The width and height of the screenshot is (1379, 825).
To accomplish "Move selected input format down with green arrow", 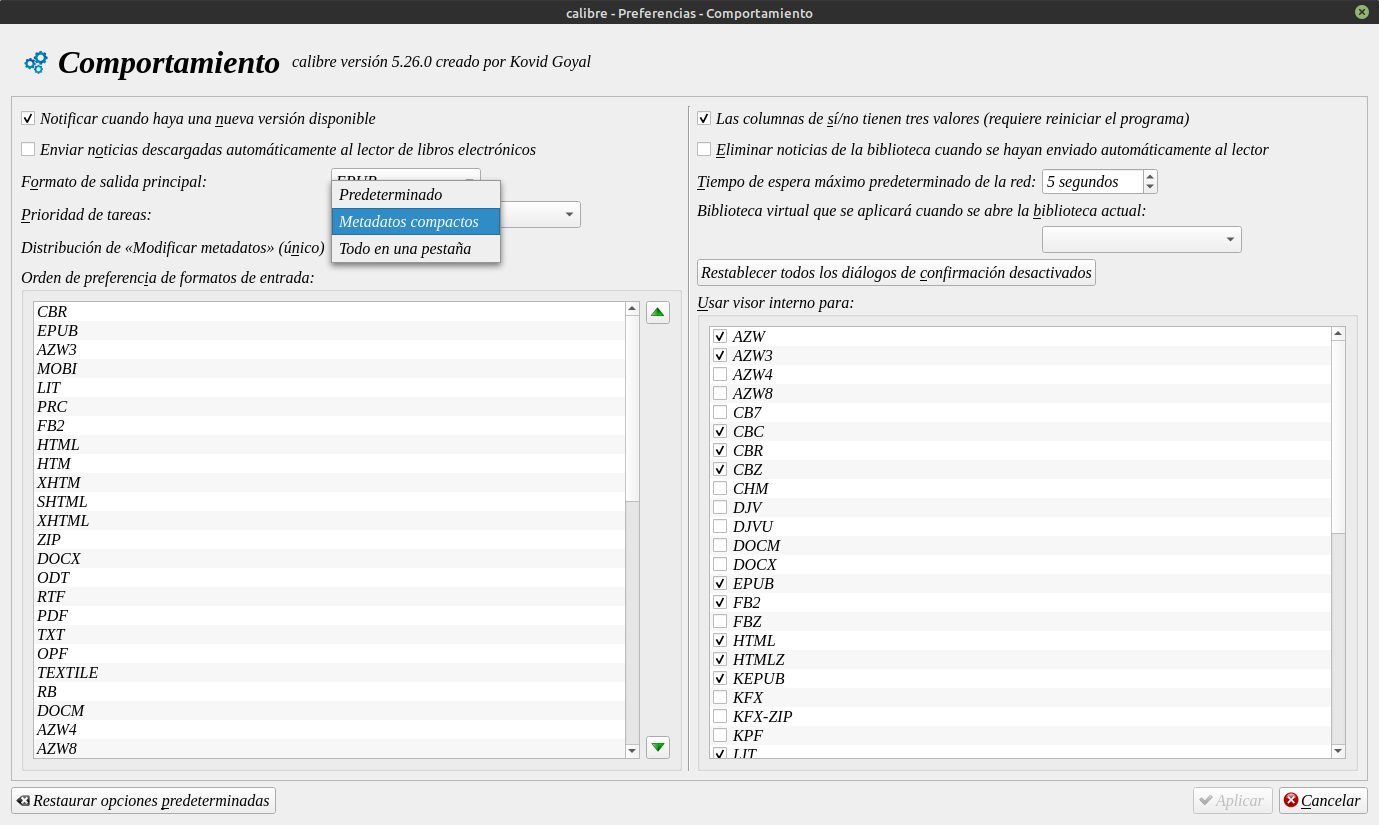I will coord(657,747).
